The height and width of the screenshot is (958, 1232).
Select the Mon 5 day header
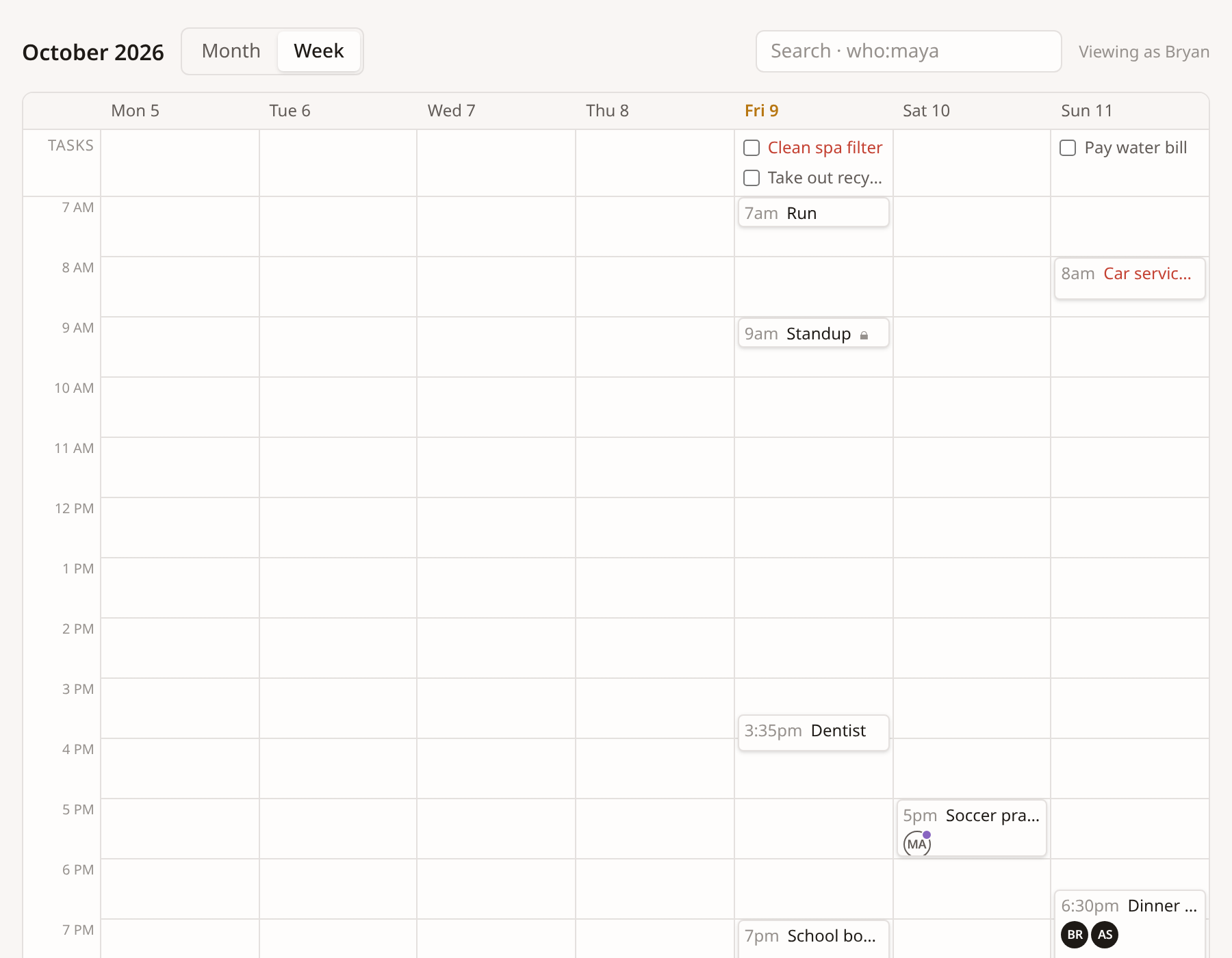point(135,111)
